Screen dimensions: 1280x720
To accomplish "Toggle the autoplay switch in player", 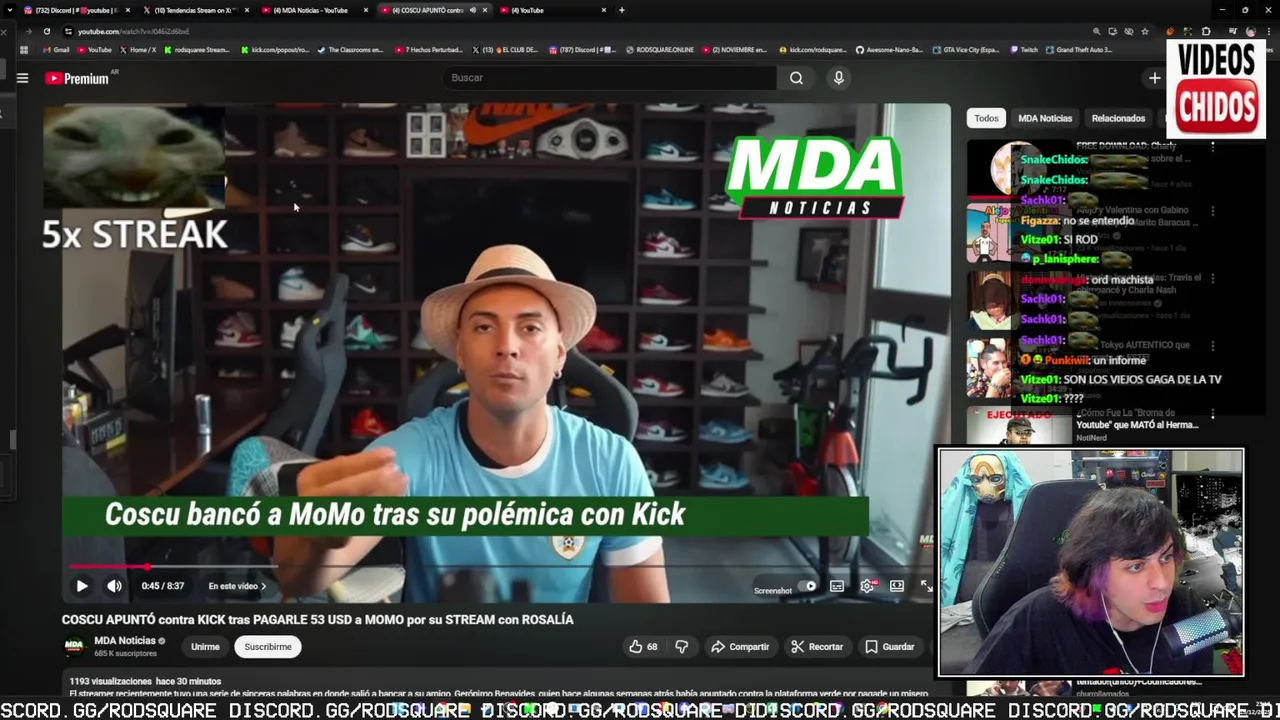I will 809,587.
